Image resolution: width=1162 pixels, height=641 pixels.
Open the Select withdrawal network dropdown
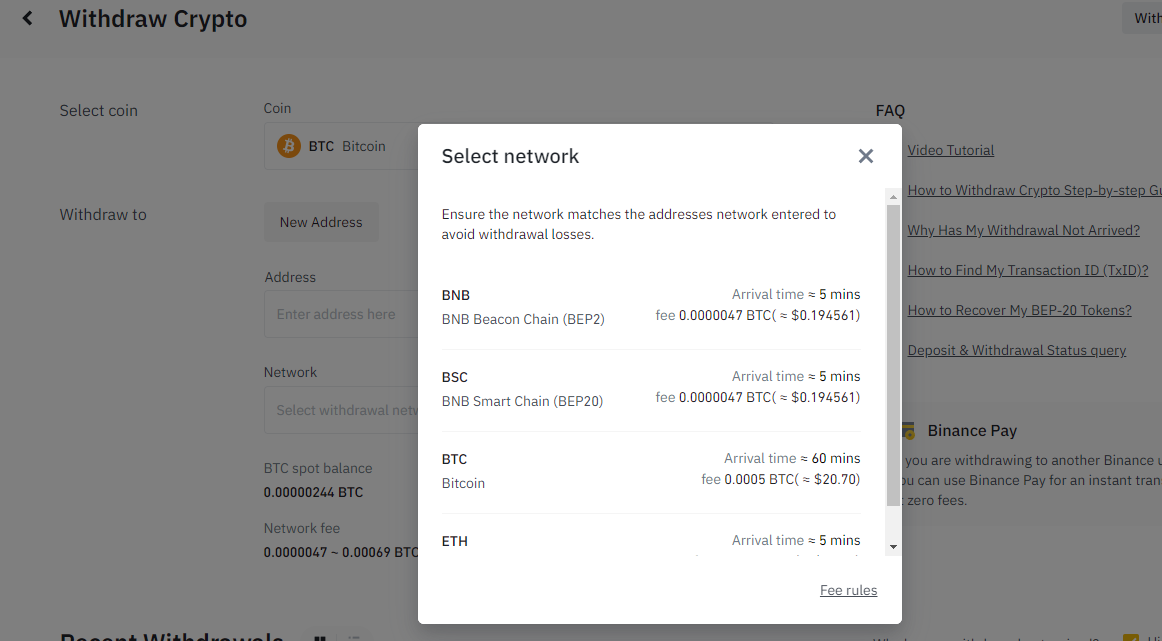tap(340, 410)
